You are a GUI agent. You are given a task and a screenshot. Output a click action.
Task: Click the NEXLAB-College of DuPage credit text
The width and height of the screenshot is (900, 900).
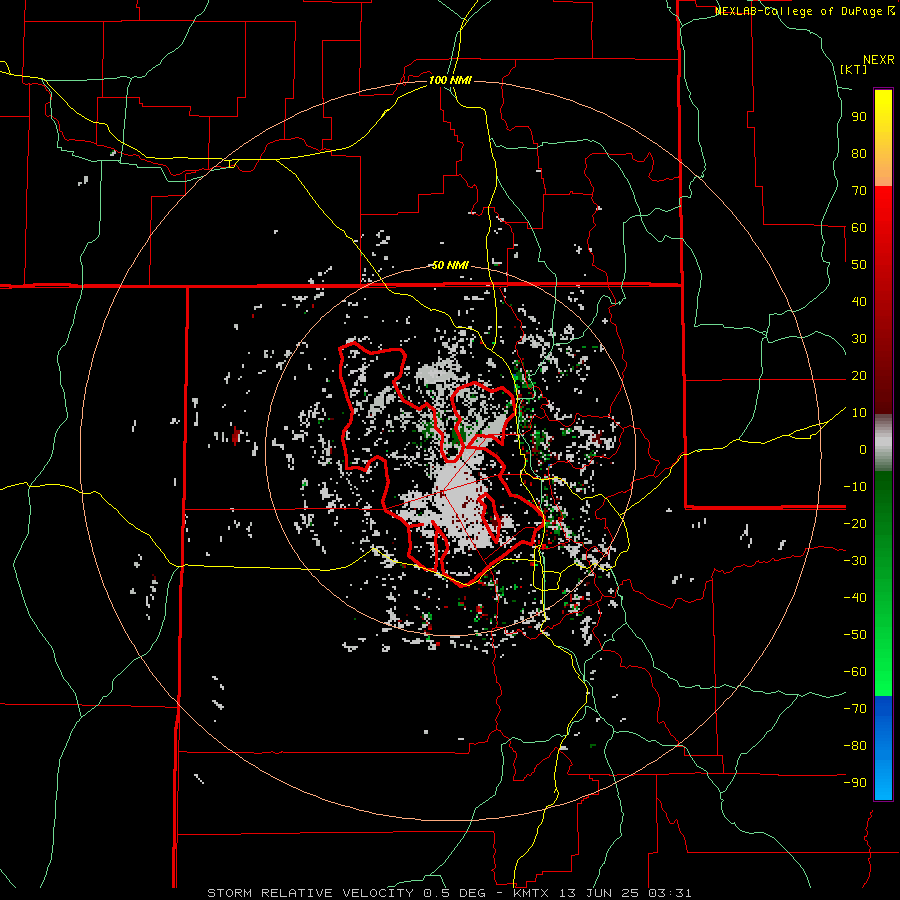(x=800, y=11)
